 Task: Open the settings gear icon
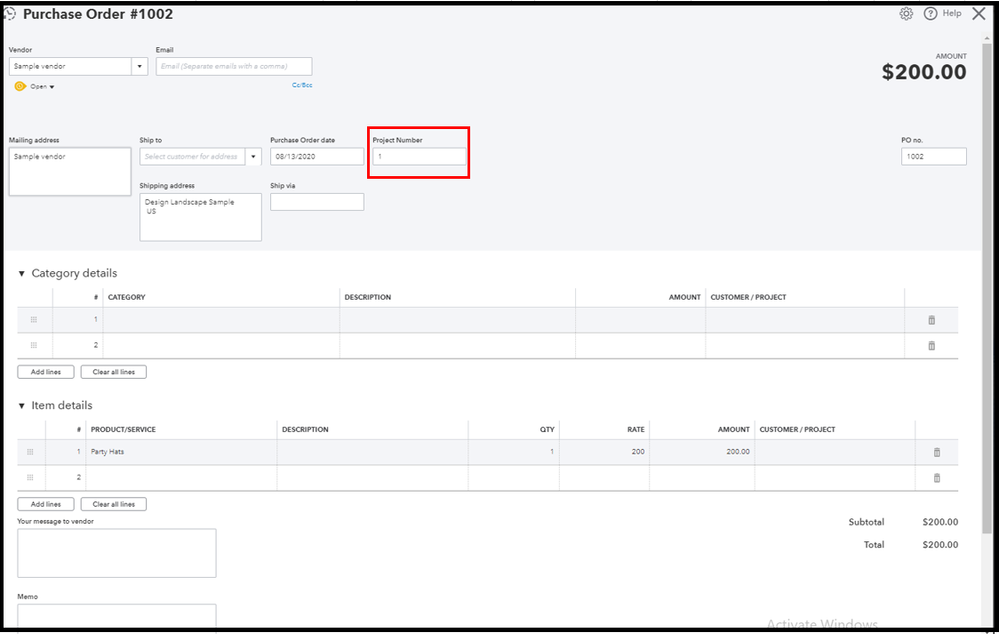(906, 13)
